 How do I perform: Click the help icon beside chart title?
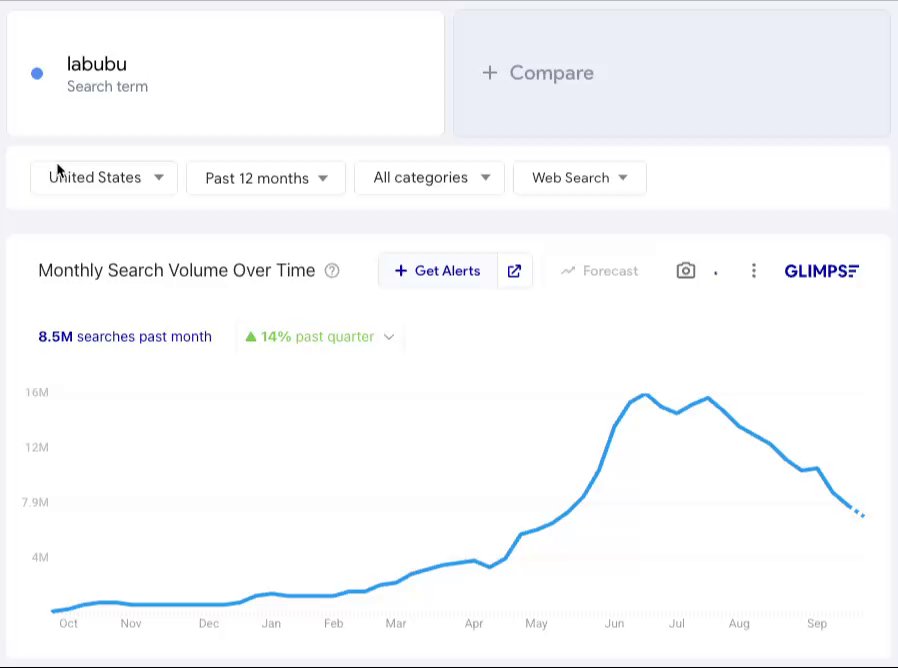coord(333,271)
